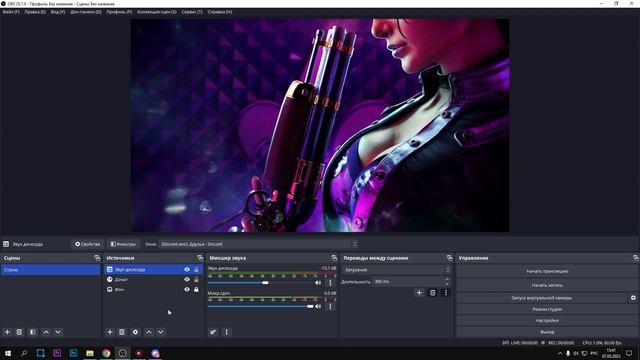
Task: Click the Длительность 300 ms field
Action: (x=408, y=282)
